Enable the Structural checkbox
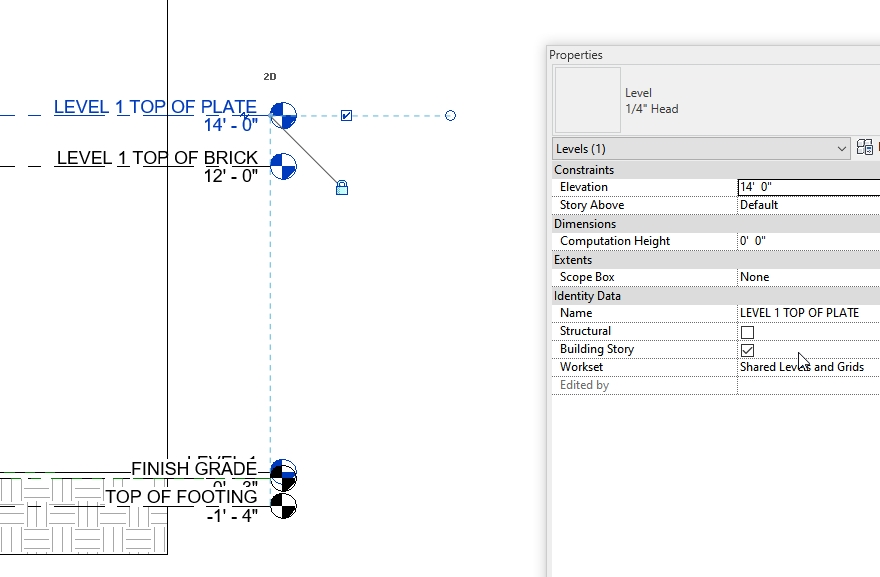 748,332
